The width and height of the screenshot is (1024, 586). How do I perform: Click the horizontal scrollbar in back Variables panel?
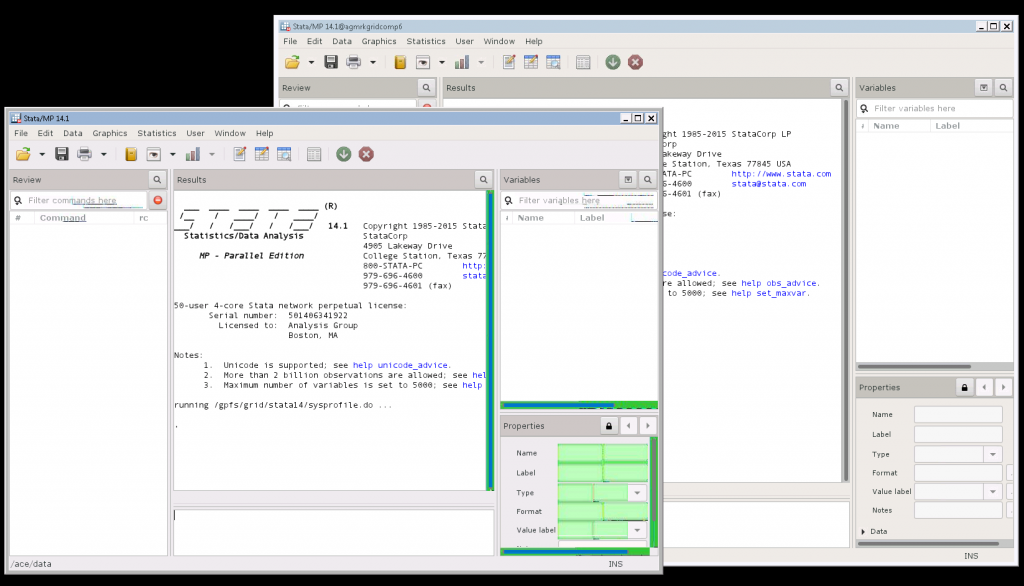tap(914, 366)
